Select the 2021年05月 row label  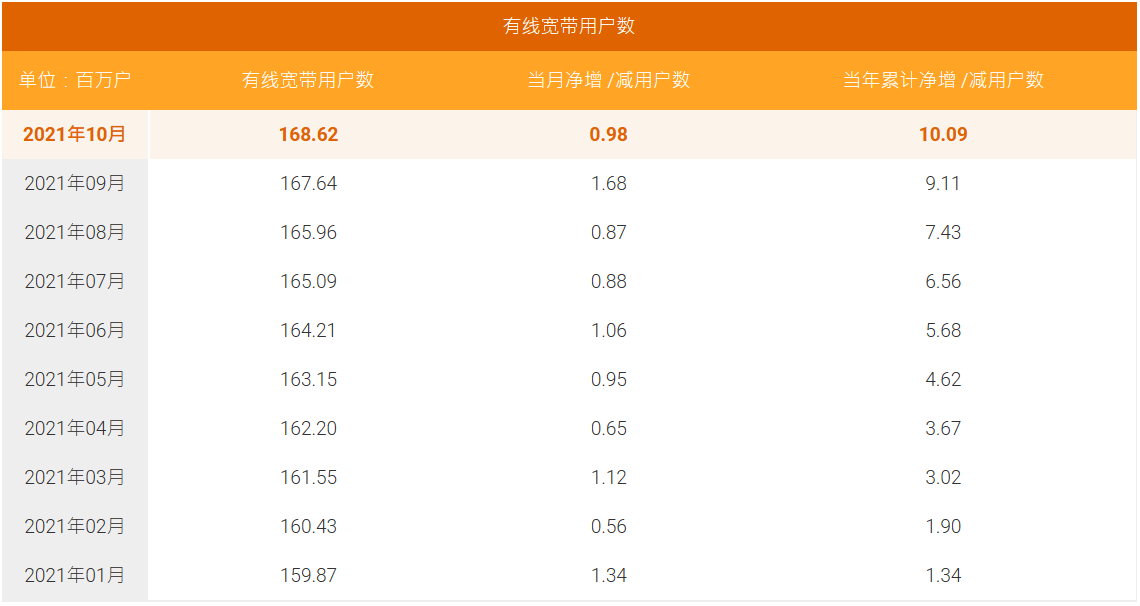click(75, 379)
